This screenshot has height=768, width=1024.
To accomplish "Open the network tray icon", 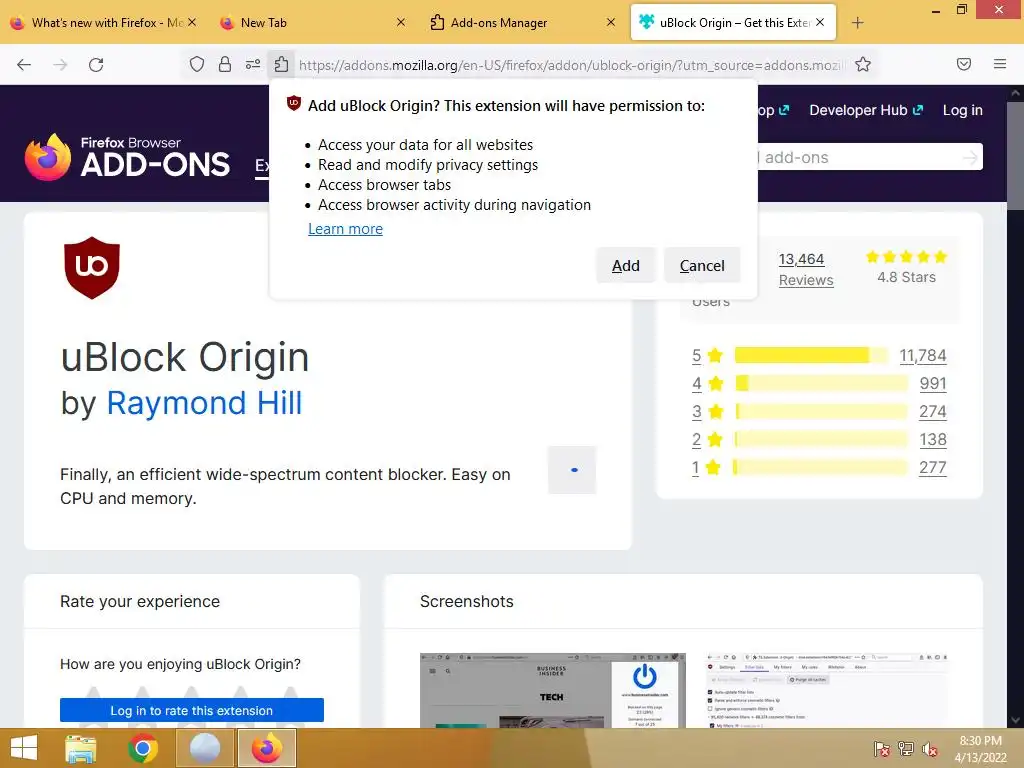I will pyautogui.click(x=906, y=749).
